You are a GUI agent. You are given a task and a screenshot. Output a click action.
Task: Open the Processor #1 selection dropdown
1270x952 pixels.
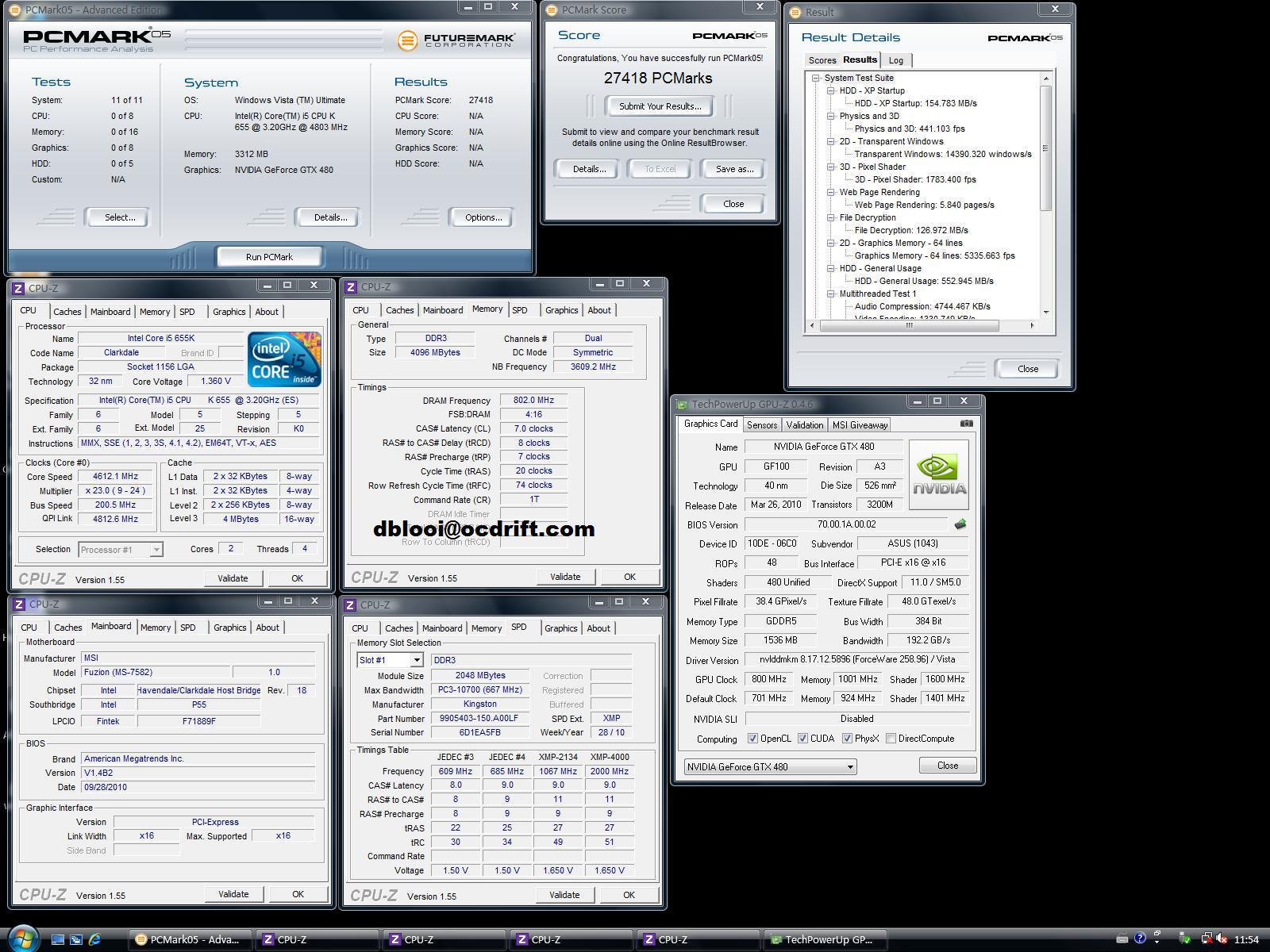121,549
